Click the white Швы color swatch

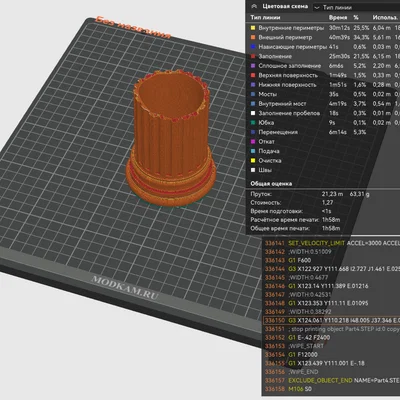253,170
